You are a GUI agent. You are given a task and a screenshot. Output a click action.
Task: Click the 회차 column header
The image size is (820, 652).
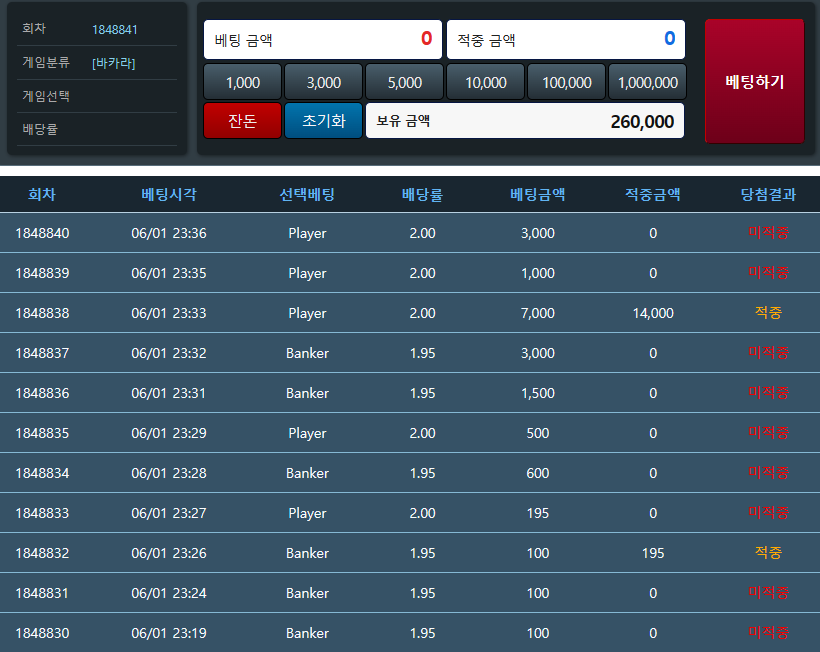click(x=42, y=195)
